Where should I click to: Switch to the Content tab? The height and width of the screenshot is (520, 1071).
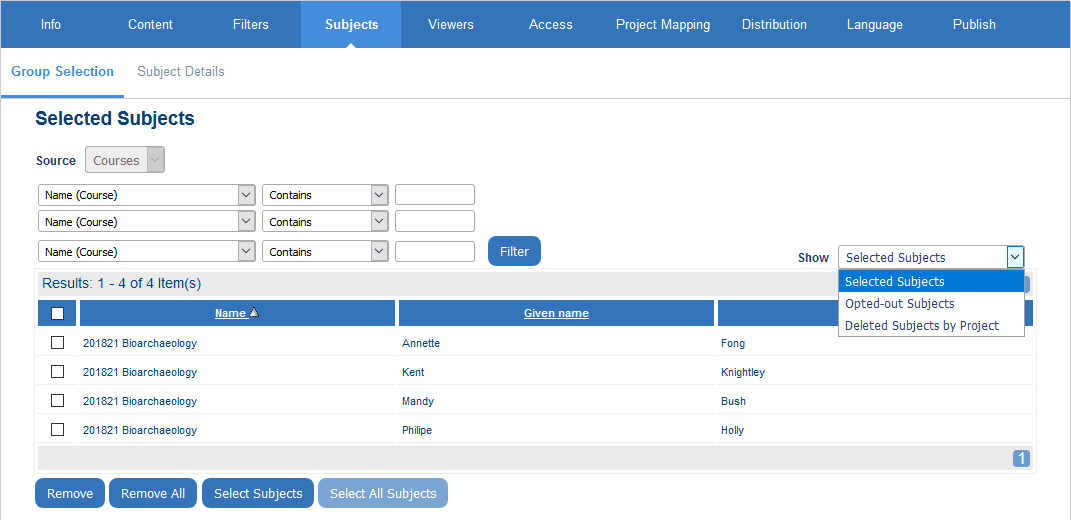(150, 25)
